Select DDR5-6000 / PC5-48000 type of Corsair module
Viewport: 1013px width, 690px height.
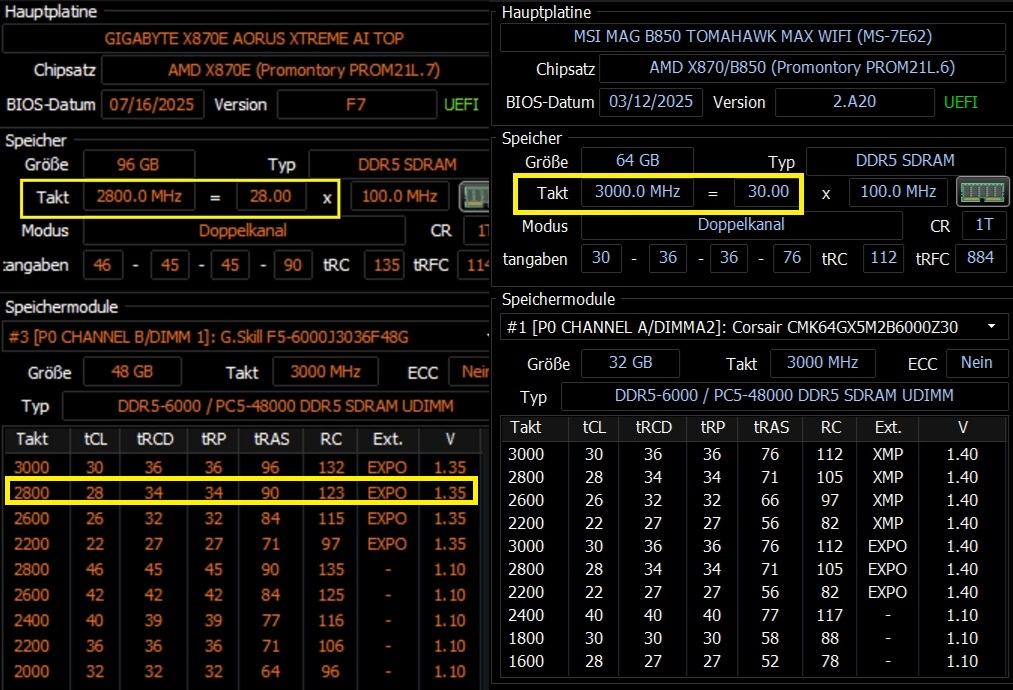(x=784, y=395)
